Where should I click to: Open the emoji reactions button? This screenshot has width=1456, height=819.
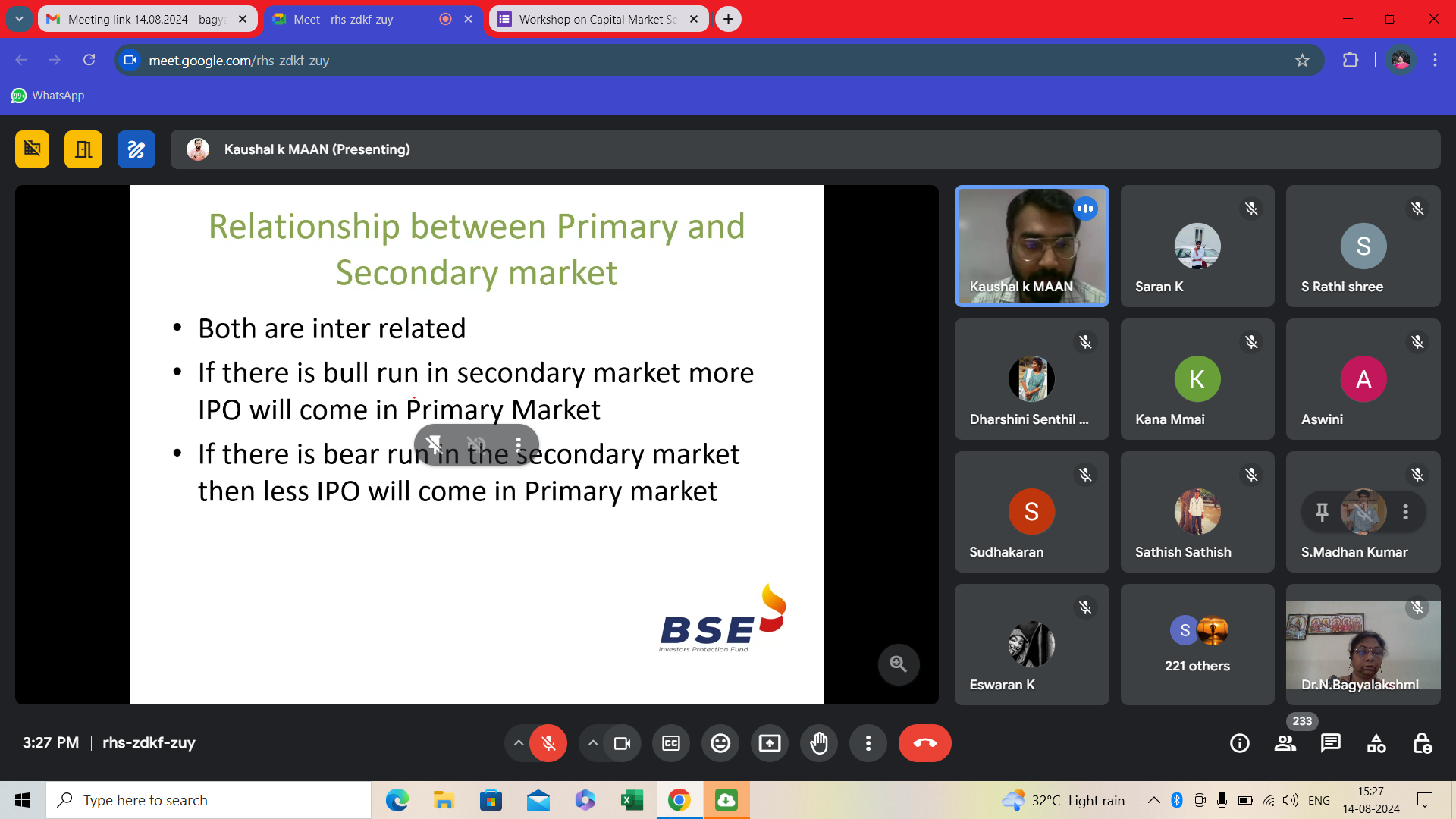pyautogui.click(x=720, y=743)
